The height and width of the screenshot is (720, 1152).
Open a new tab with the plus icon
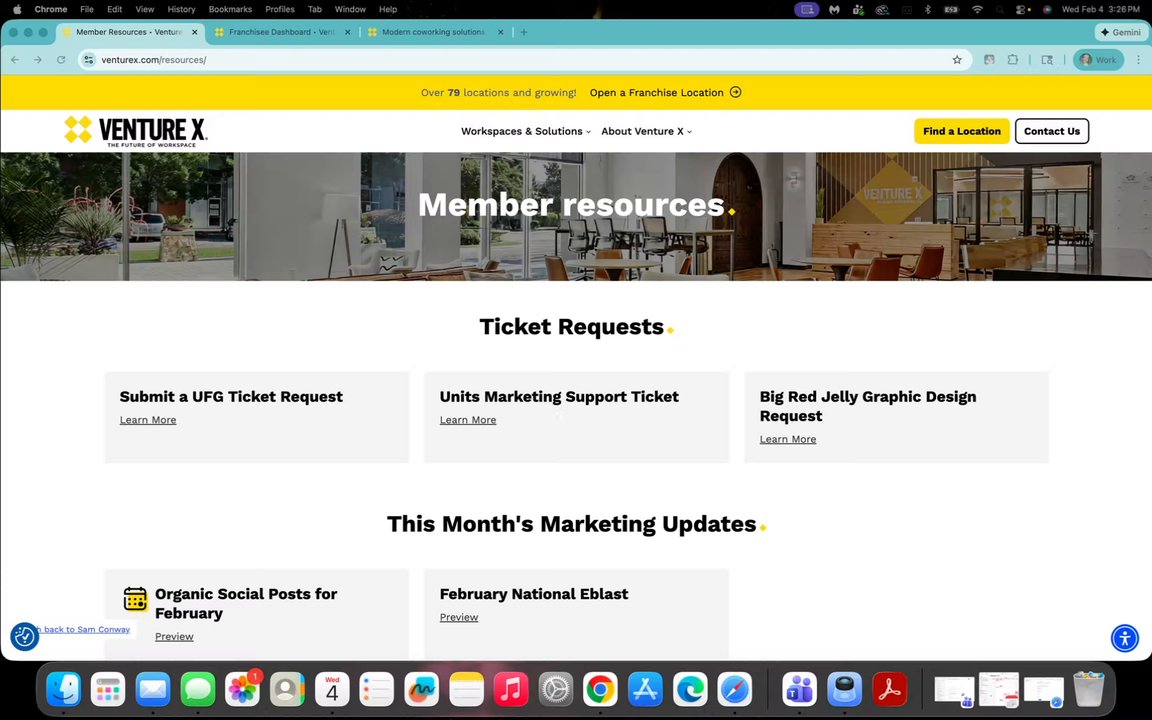[x=524, y=32]
